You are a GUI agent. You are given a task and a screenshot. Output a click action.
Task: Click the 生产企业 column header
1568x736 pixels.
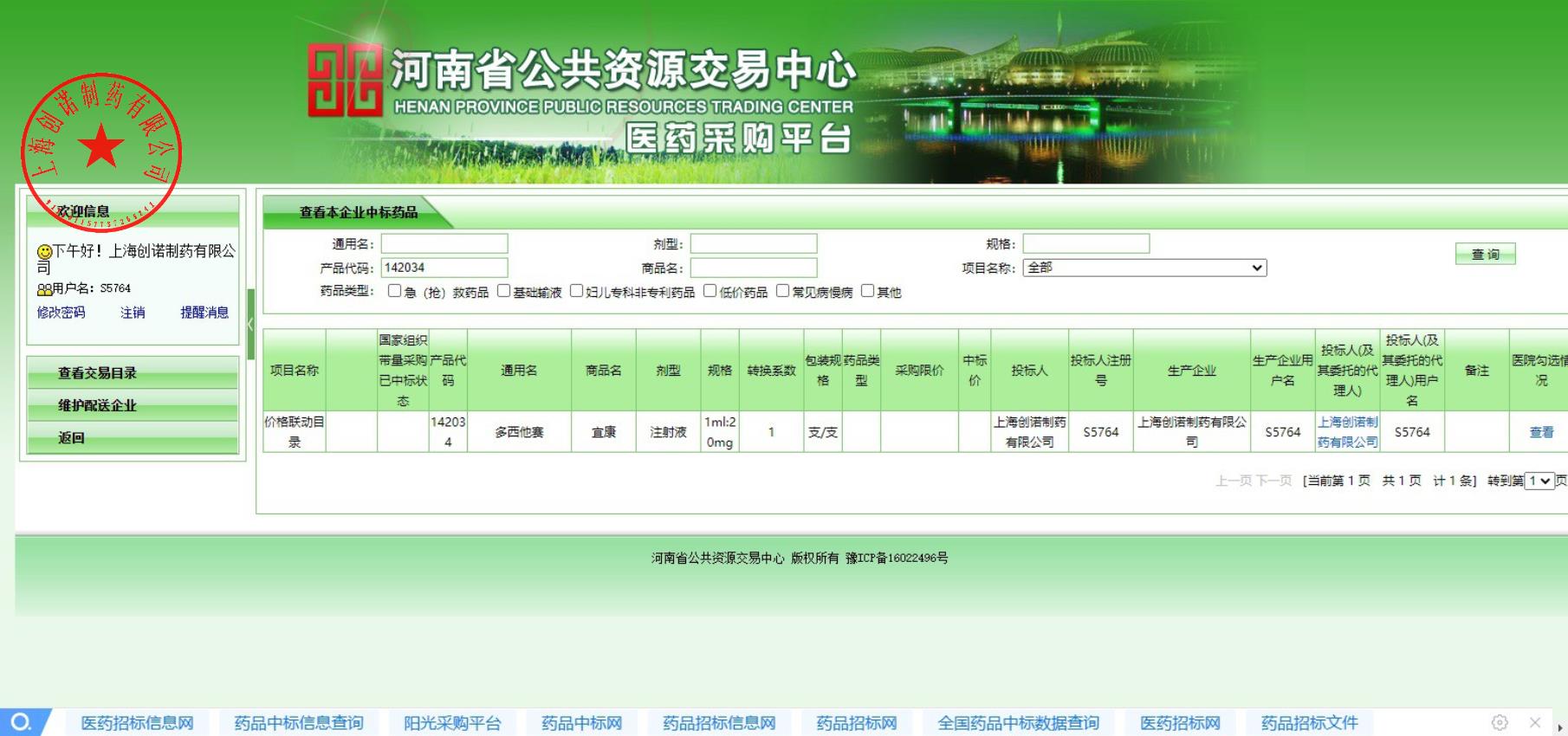tap(1192, 371)
